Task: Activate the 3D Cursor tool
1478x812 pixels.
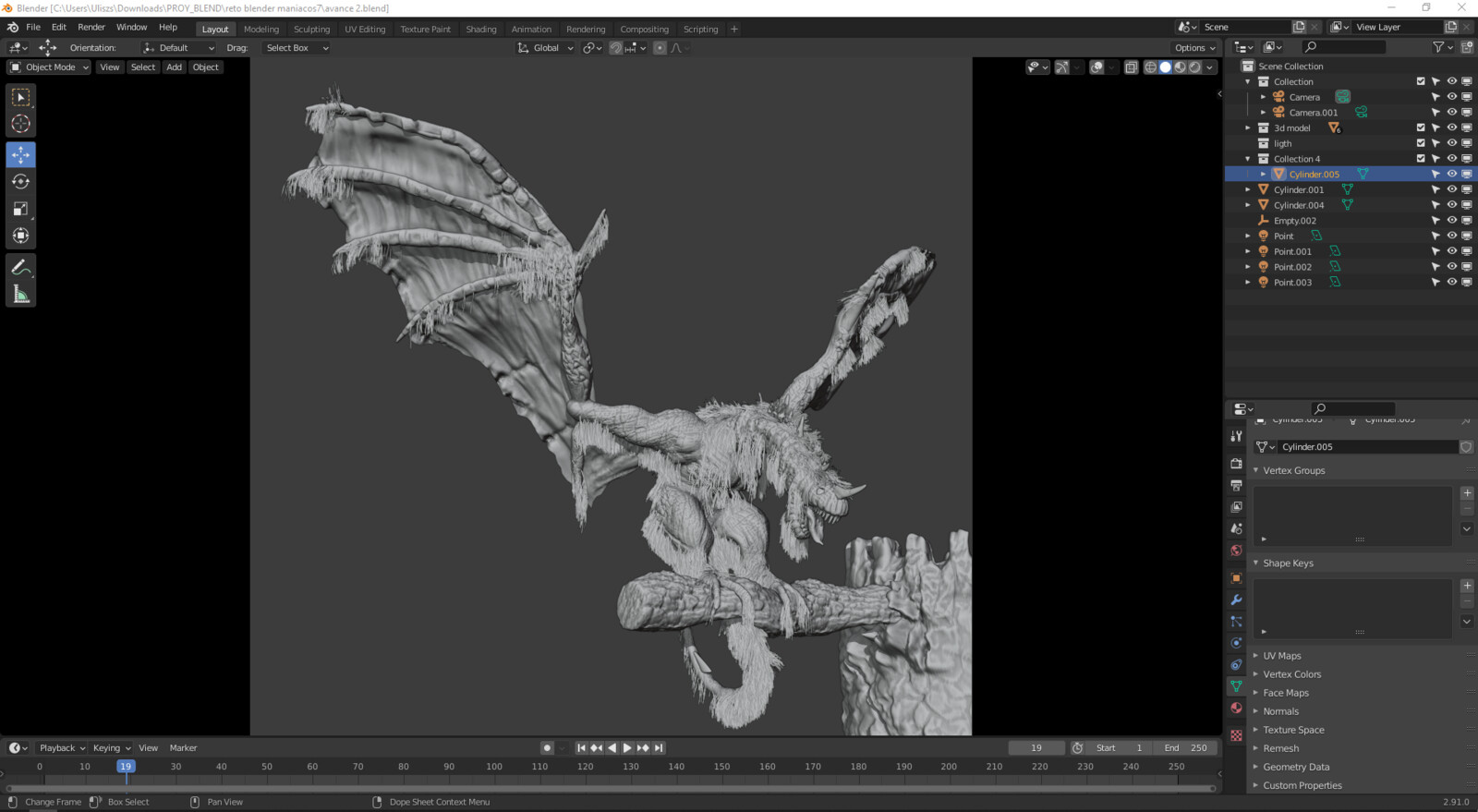Action: click(x=20, y=124)
